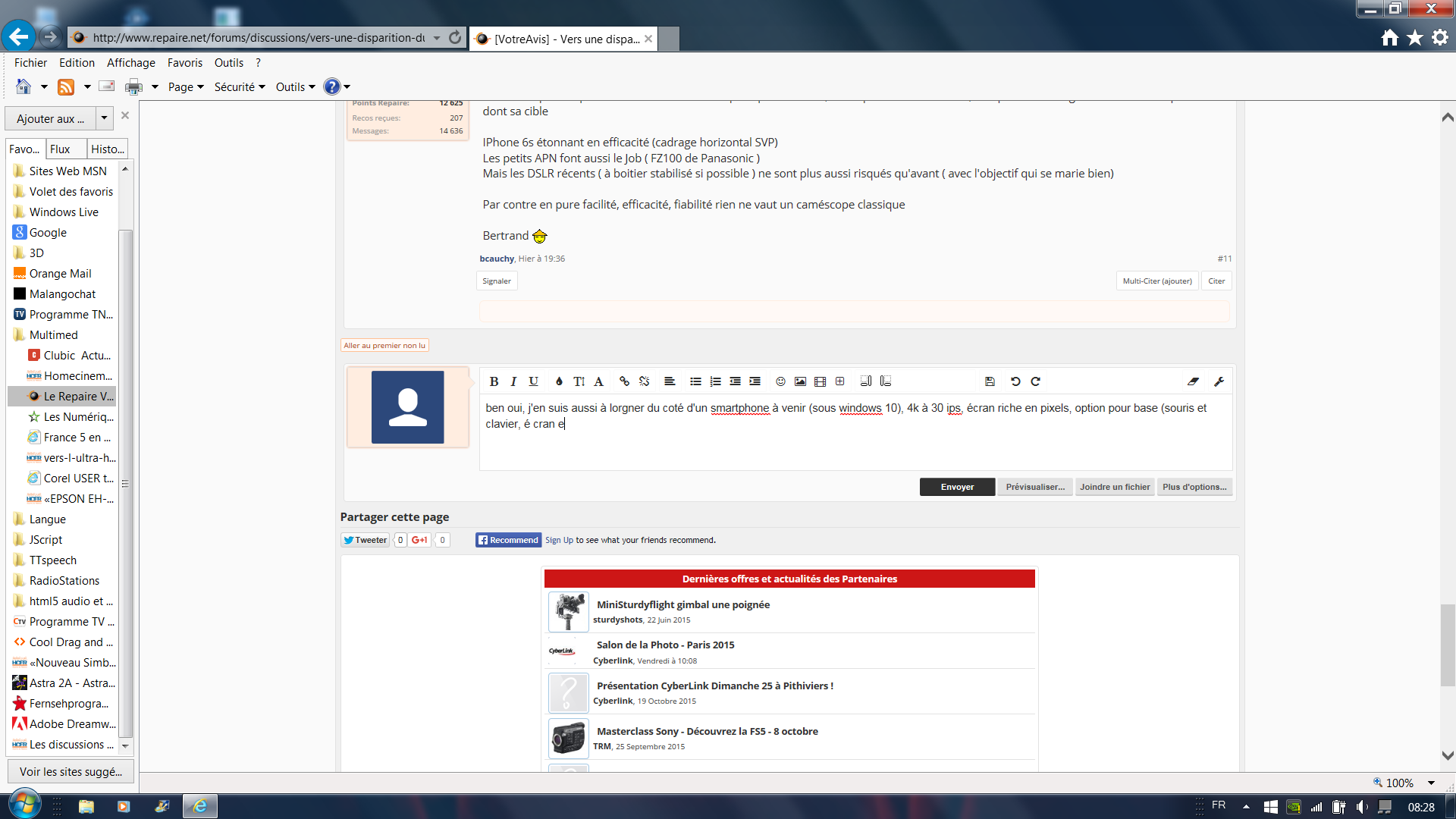Toggle italic formatting in the reply editor
The height and width of the screenshot is (819, 1456).
[513, 381]
